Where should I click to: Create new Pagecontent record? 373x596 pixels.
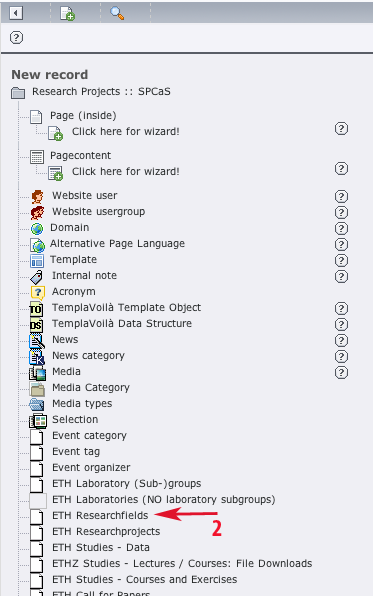point(81,156)
